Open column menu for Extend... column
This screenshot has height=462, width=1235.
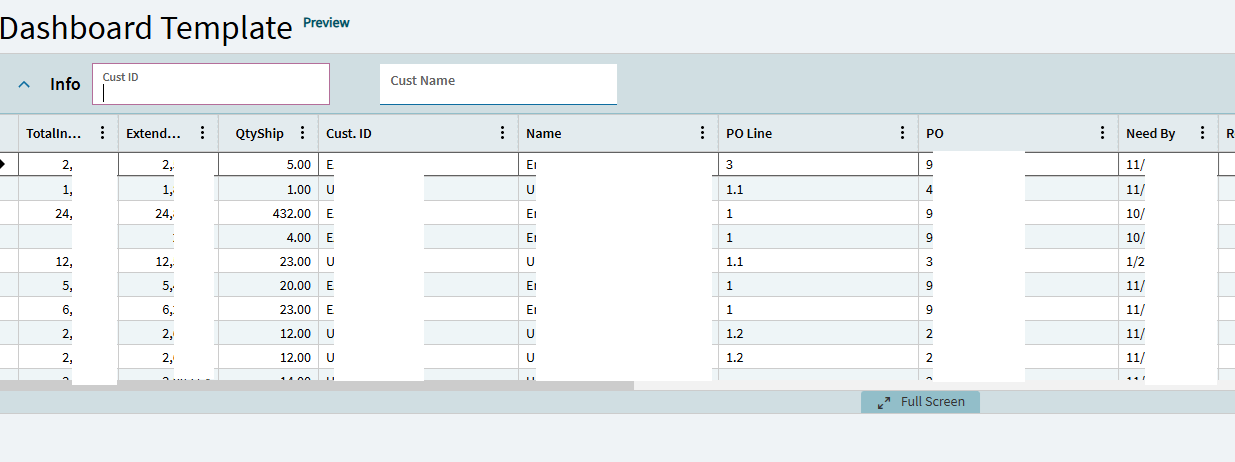click(x=202, y=133)
